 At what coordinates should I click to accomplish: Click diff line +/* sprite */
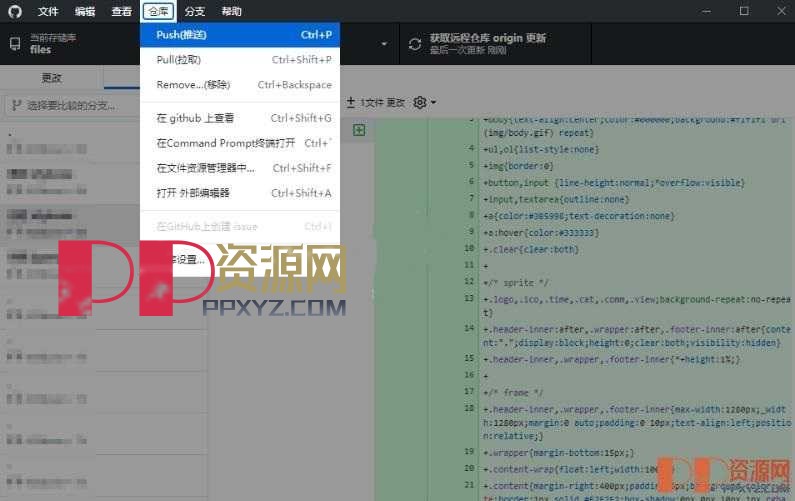click(516, 283)
